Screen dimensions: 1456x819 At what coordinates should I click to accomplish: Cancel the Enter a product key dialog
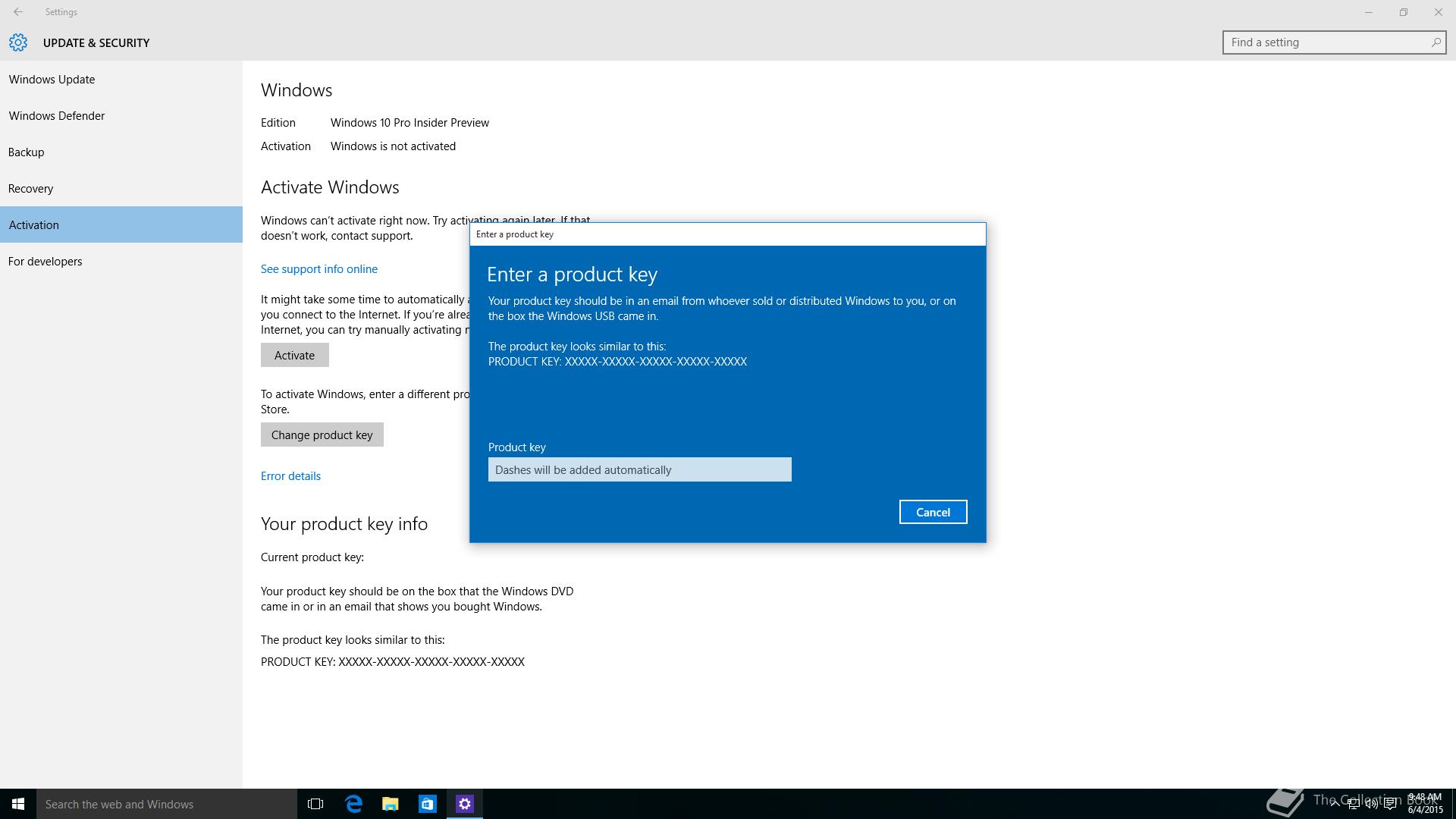coord(933,512)
